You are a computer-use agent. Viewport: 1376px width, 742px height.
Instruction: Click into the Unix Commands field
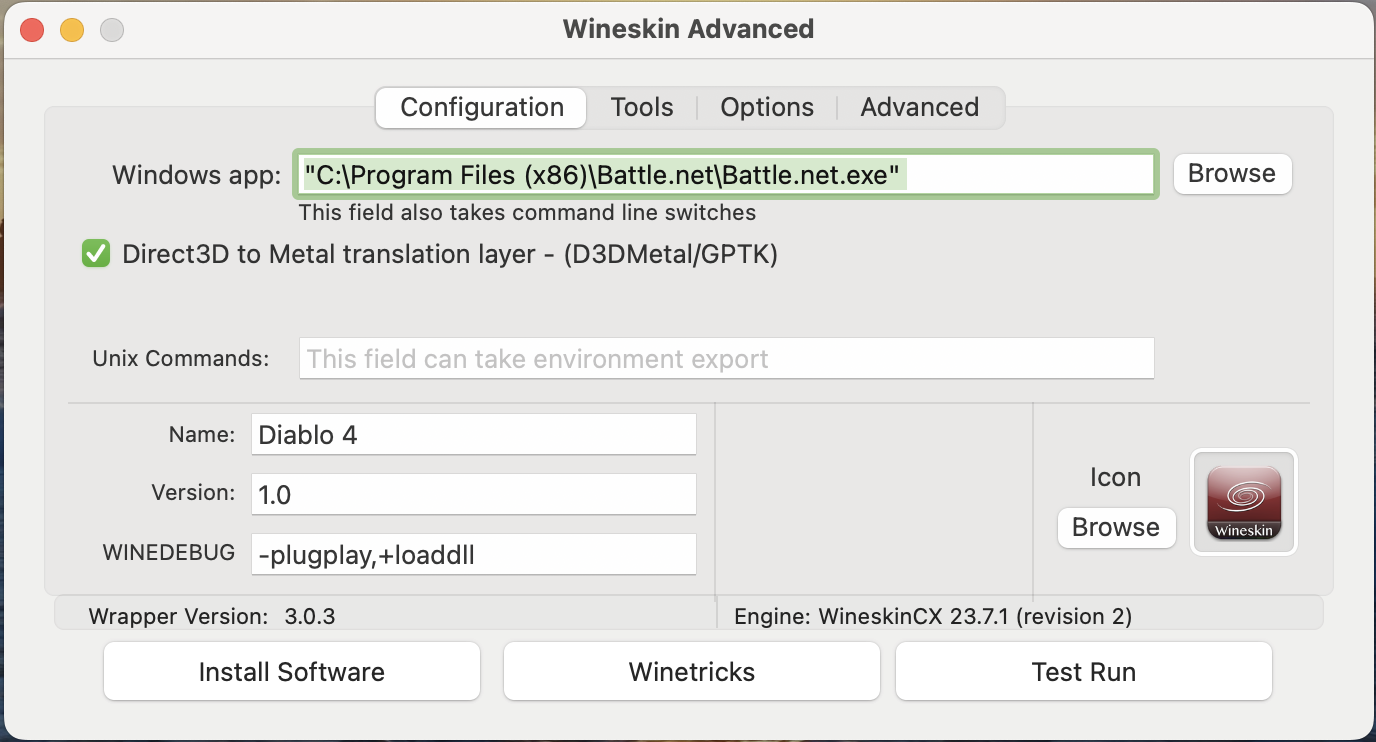tap(727, 358)
